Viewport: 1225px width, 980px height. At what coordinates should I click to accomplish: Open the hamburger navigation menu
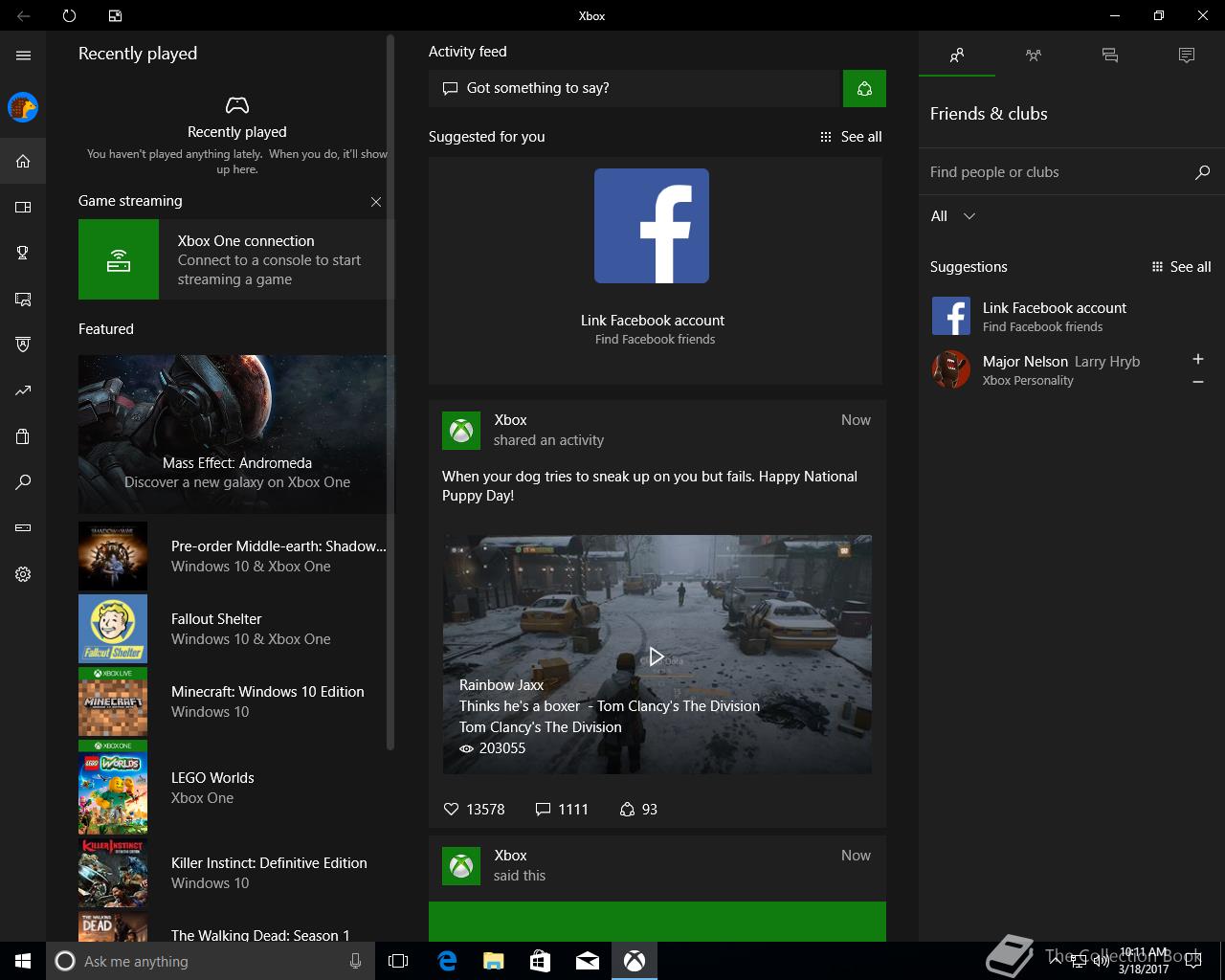pos(23,56)
